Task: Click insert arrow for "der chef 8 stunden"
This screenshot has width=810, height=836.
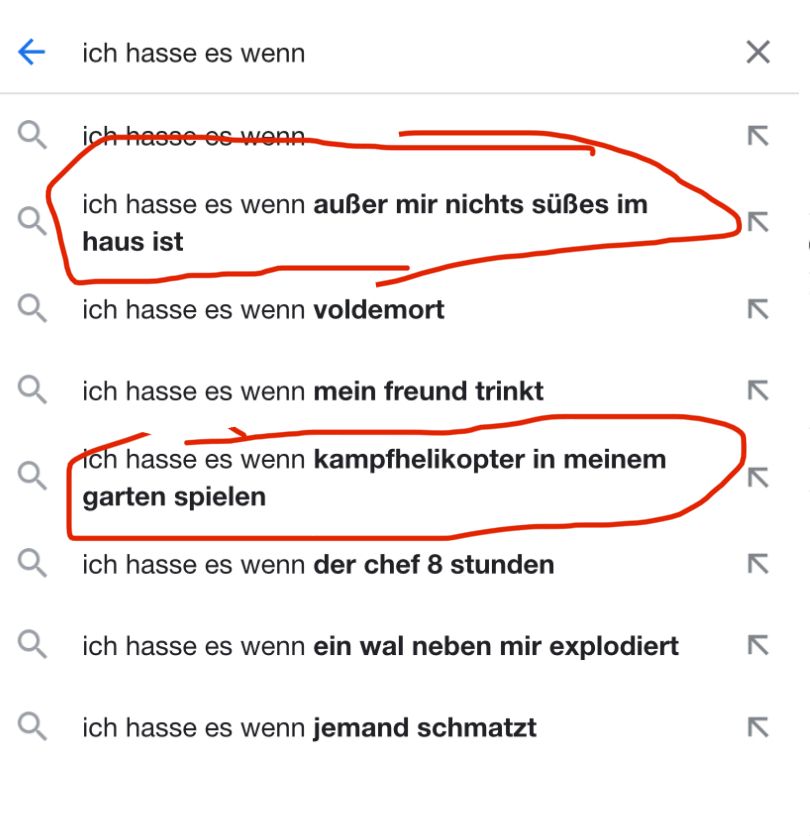Action: pos(758,565)
